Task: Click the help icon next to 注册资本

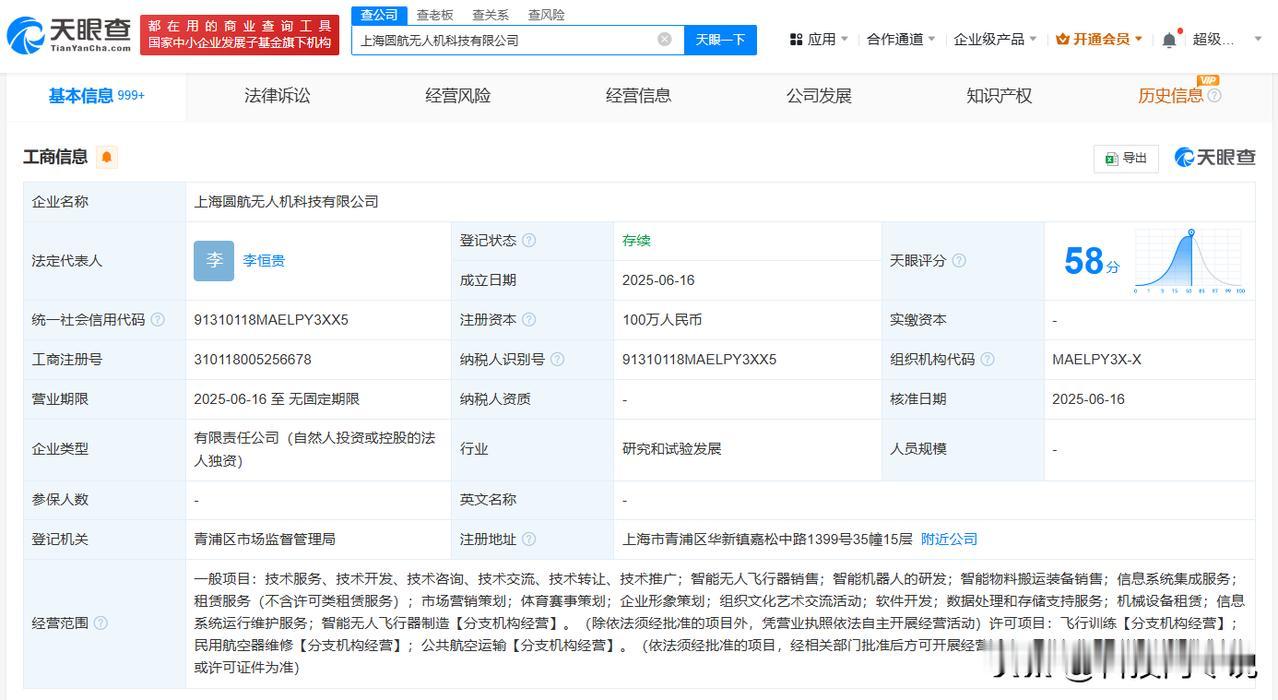Action: click(x=529, y=320)
